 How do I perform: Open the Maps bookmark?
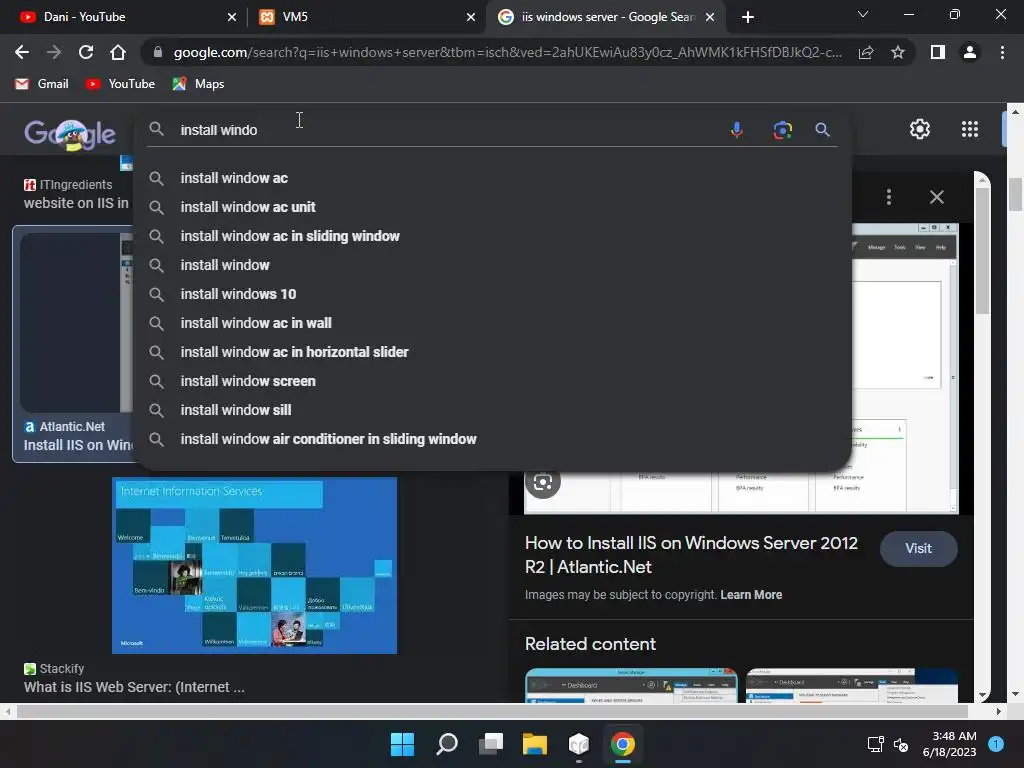[198, 84]
